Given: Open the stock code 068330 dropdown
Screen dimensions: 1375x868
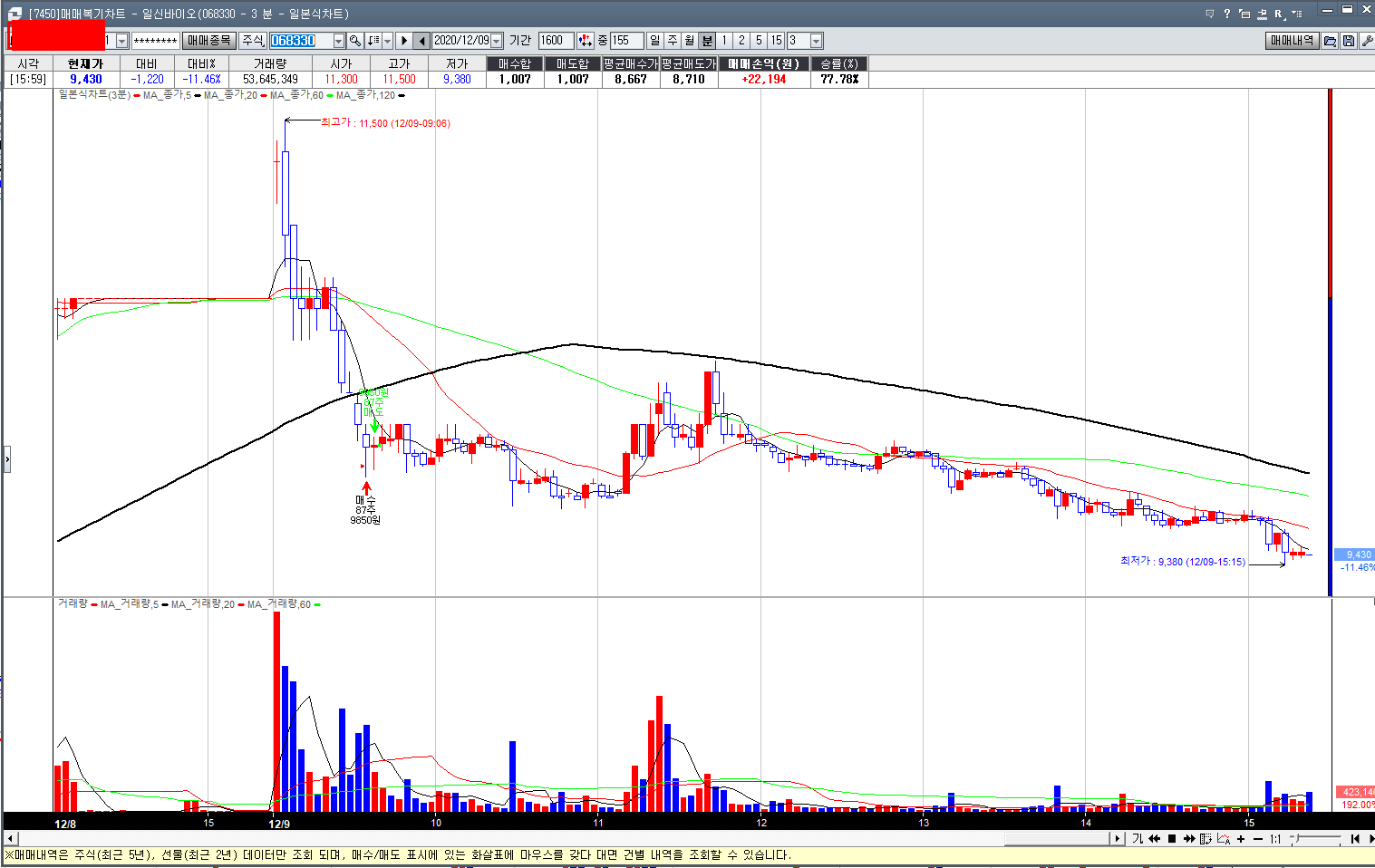Looking at the screenshot, I should (339, 41).
